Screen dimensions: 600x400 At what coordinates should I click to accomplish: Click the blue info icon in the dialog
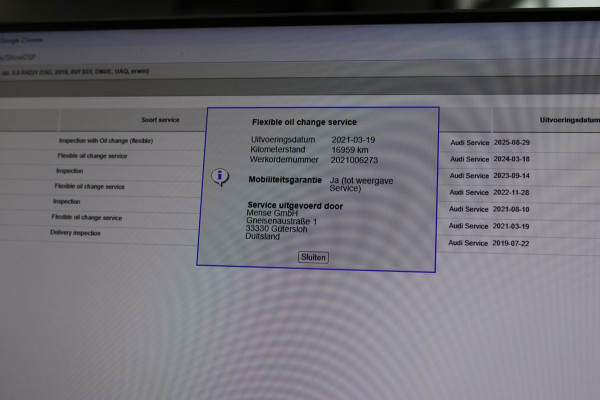click(220, 177)
